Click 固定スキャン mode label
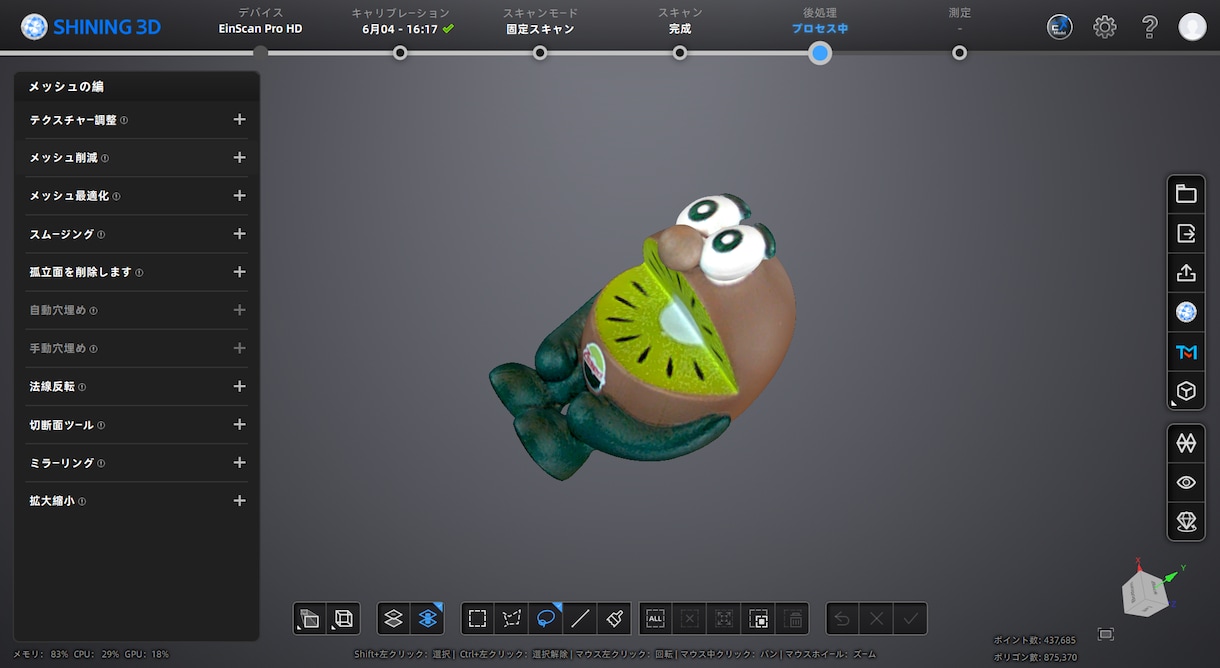This screenshot has width=1220, height=668. [x=540, y=29]
